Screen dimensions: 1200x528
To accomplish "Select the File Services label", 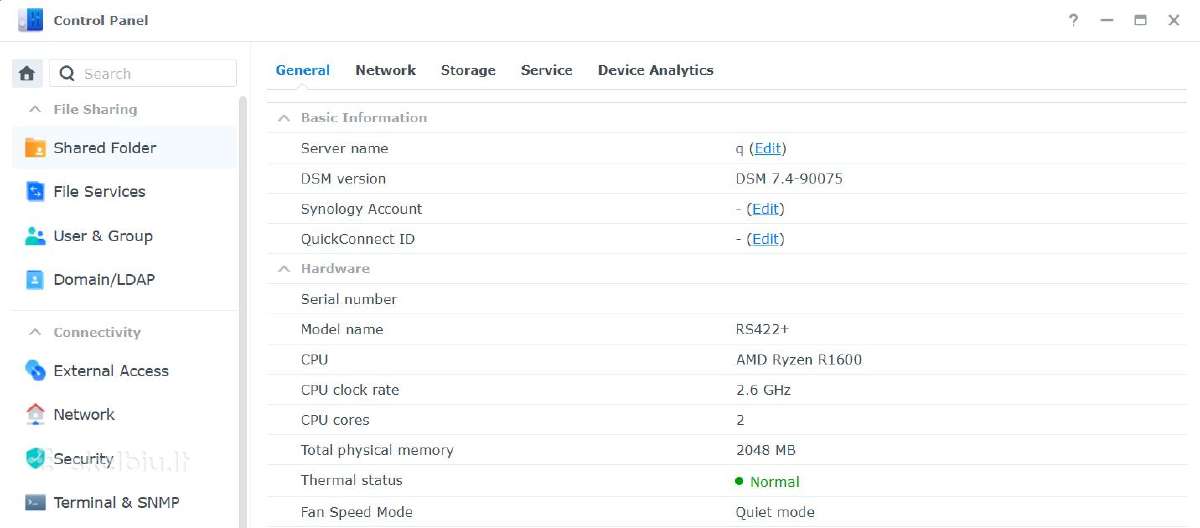I will click(x=99, y=191).
